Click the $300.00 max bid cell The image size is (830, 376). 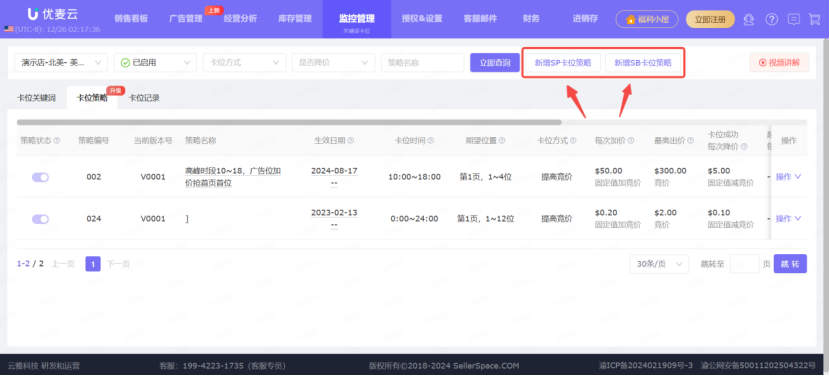pyautogui.click(x=670, y=171)
